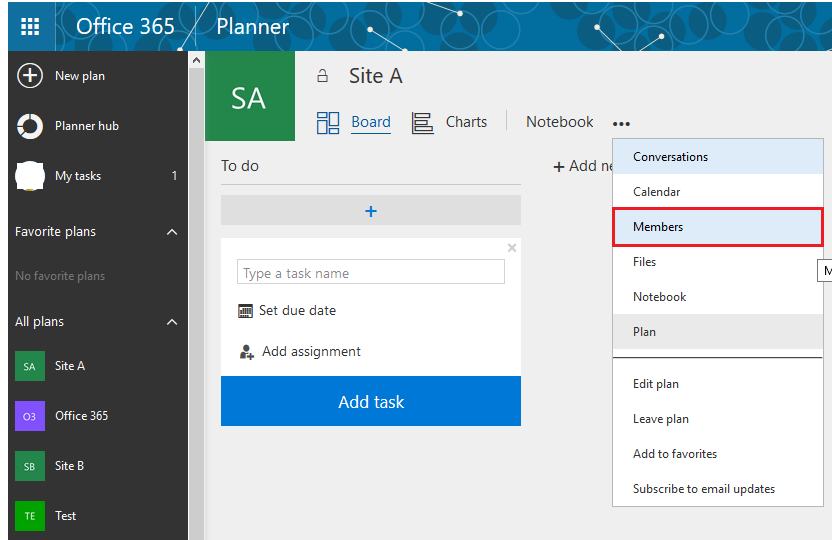Click the lock privacy icon beside Site A
The image size is (832, 540).
tap(323, 76)
